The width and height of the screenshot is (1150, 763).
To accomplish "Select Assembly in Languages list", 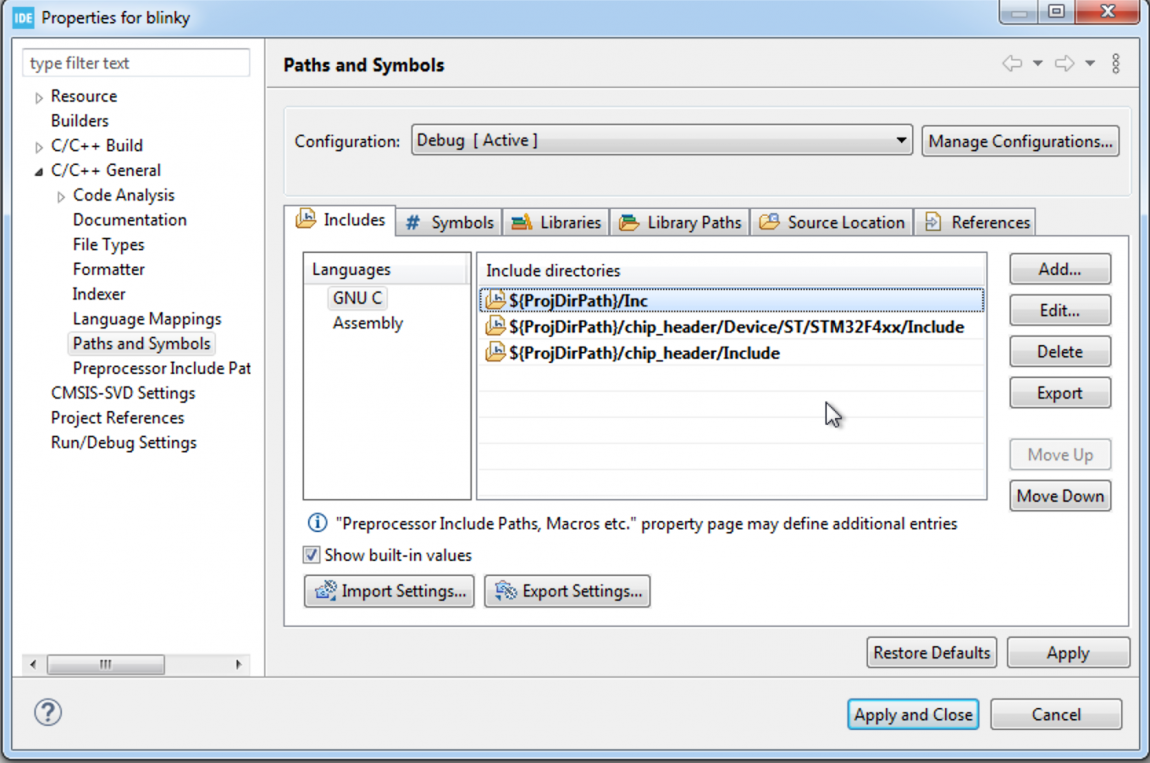I will (368, 323).
